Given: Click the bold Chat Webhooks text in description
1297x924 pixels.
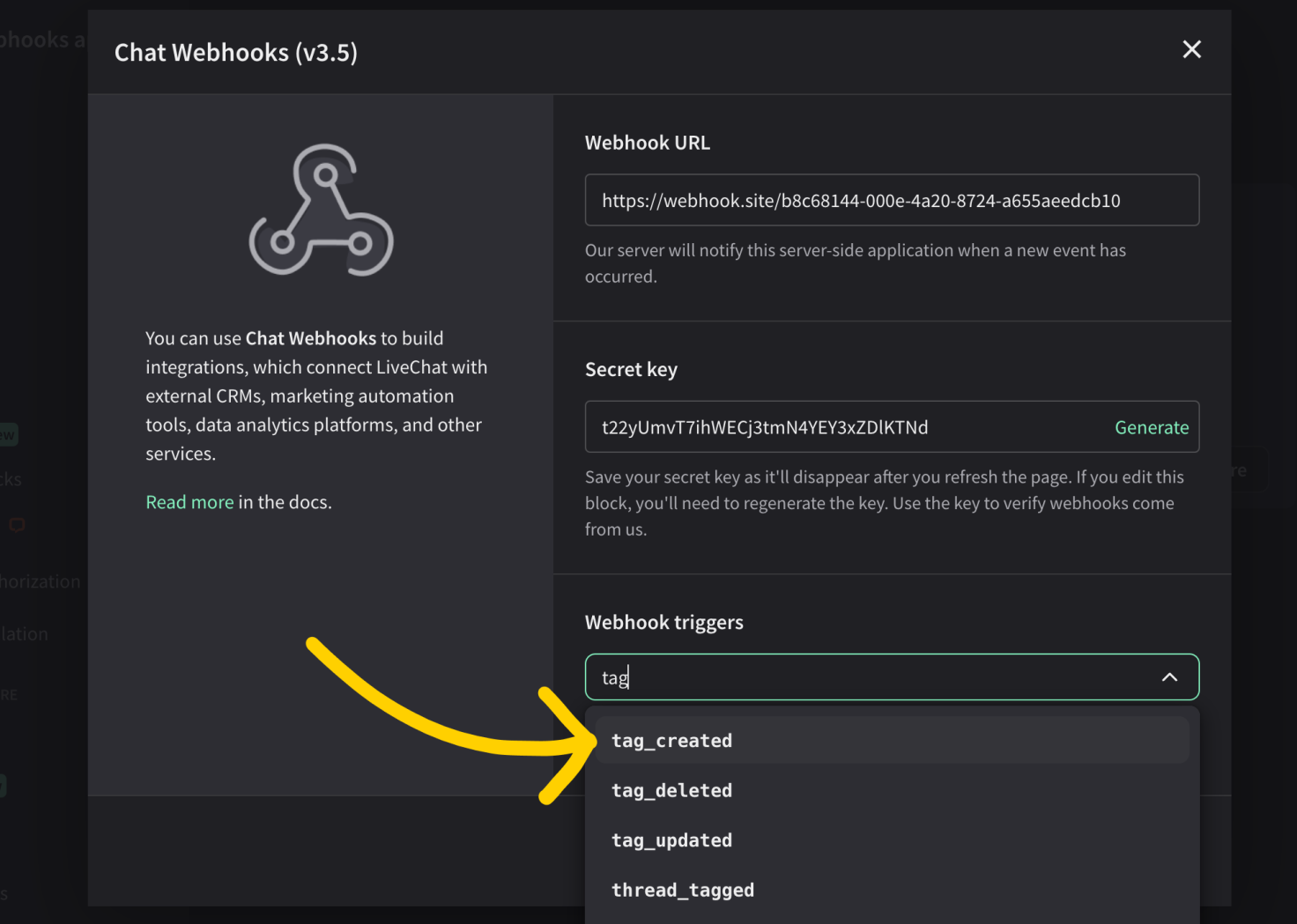Looking at the screenshot, I should tap(311, 338).
